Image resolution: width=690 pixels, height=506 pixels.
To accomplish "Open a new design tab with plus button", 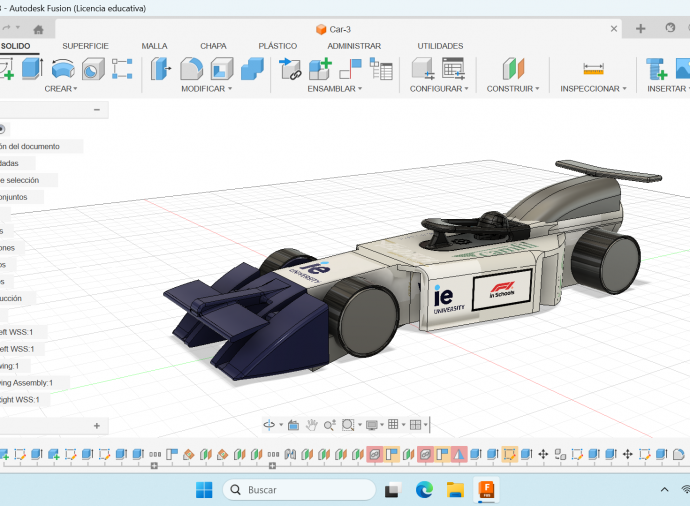I will (640, 29).
